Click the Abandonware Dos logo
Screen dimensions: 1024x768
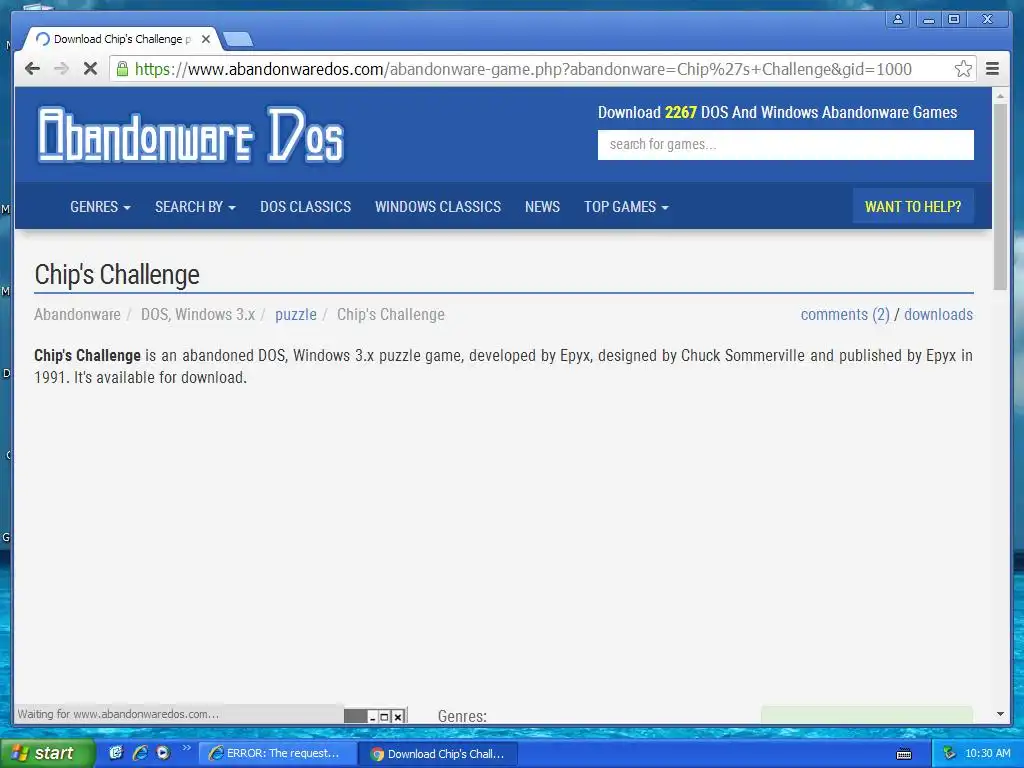(x=191, y=135)
